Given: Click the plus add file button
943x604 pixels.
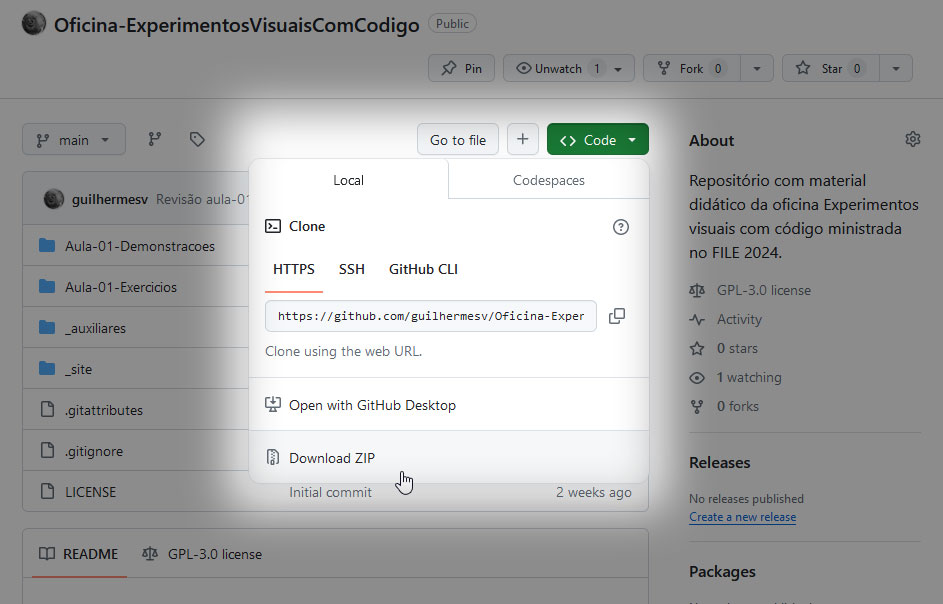Looking at the screenshot, I should pos(523,139).
